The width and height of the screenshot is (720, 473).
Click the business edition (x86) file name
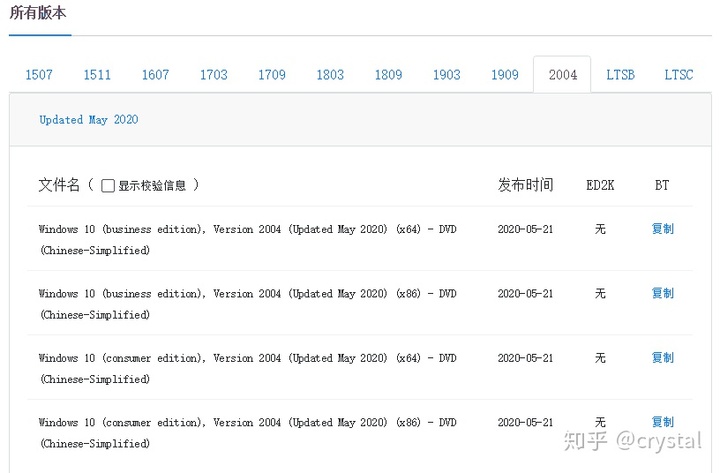(x=248, y=304)
